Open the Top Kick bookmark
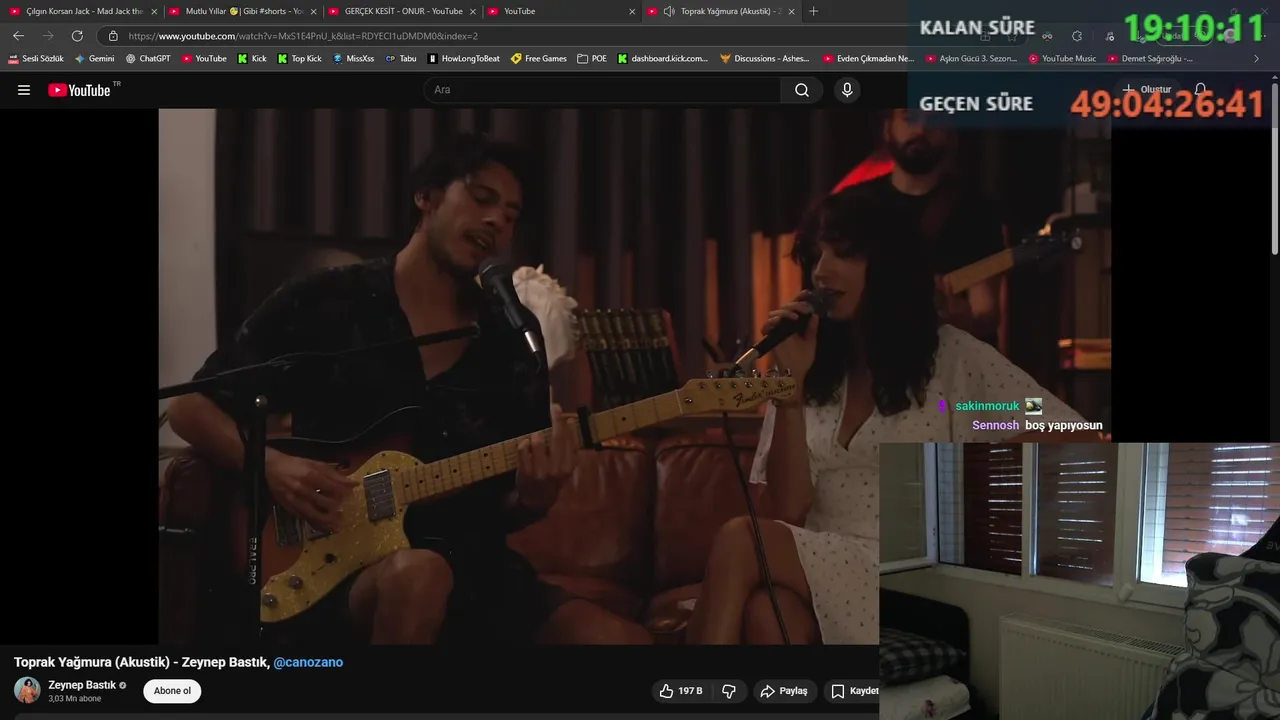 pos(299,59)
